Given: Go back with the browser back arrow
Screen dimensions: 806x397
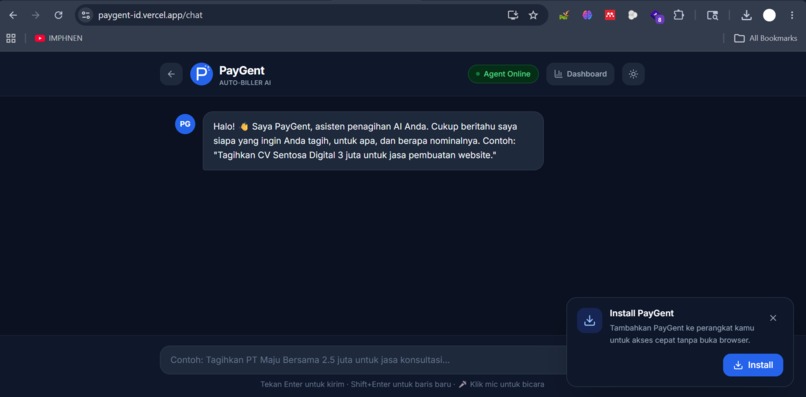Looking at the screenshot, I should tap(13, 15).
